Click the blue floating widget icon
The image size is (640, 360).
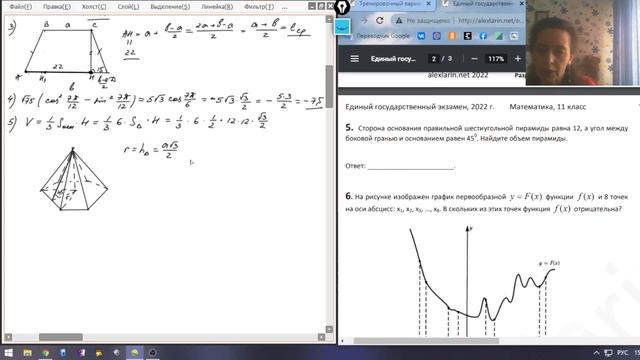pyautogui.click(x=343, y=27)
